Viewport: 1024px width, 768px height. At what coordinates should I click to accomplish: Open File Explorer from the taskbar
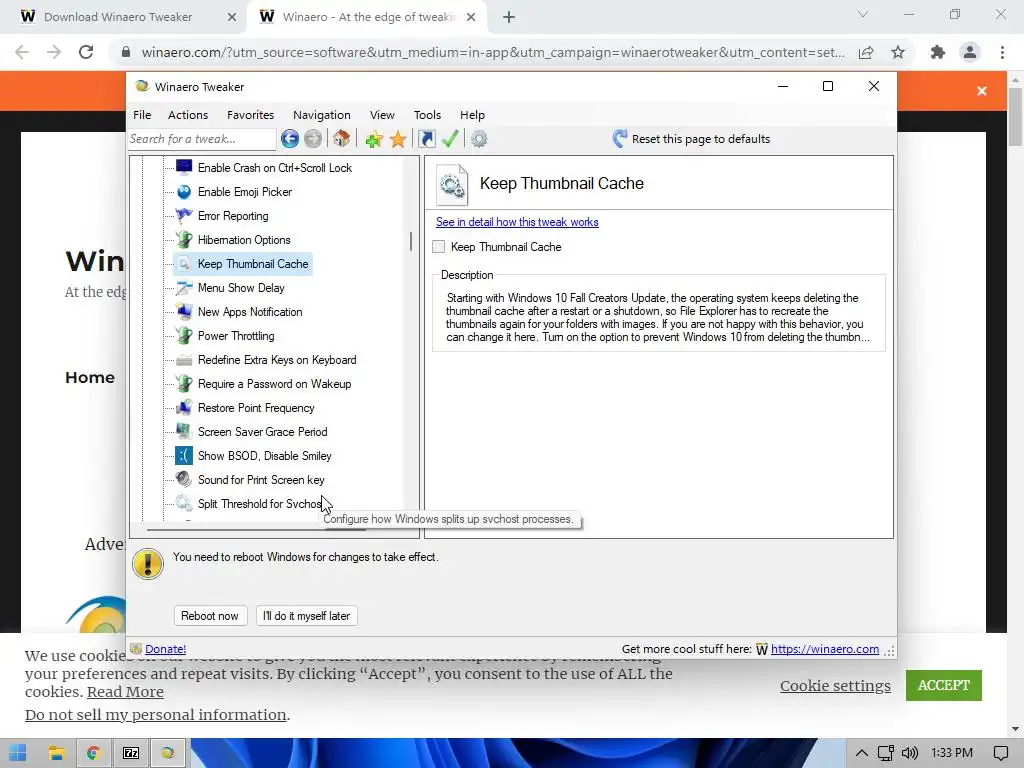click(x=56, y=753)
